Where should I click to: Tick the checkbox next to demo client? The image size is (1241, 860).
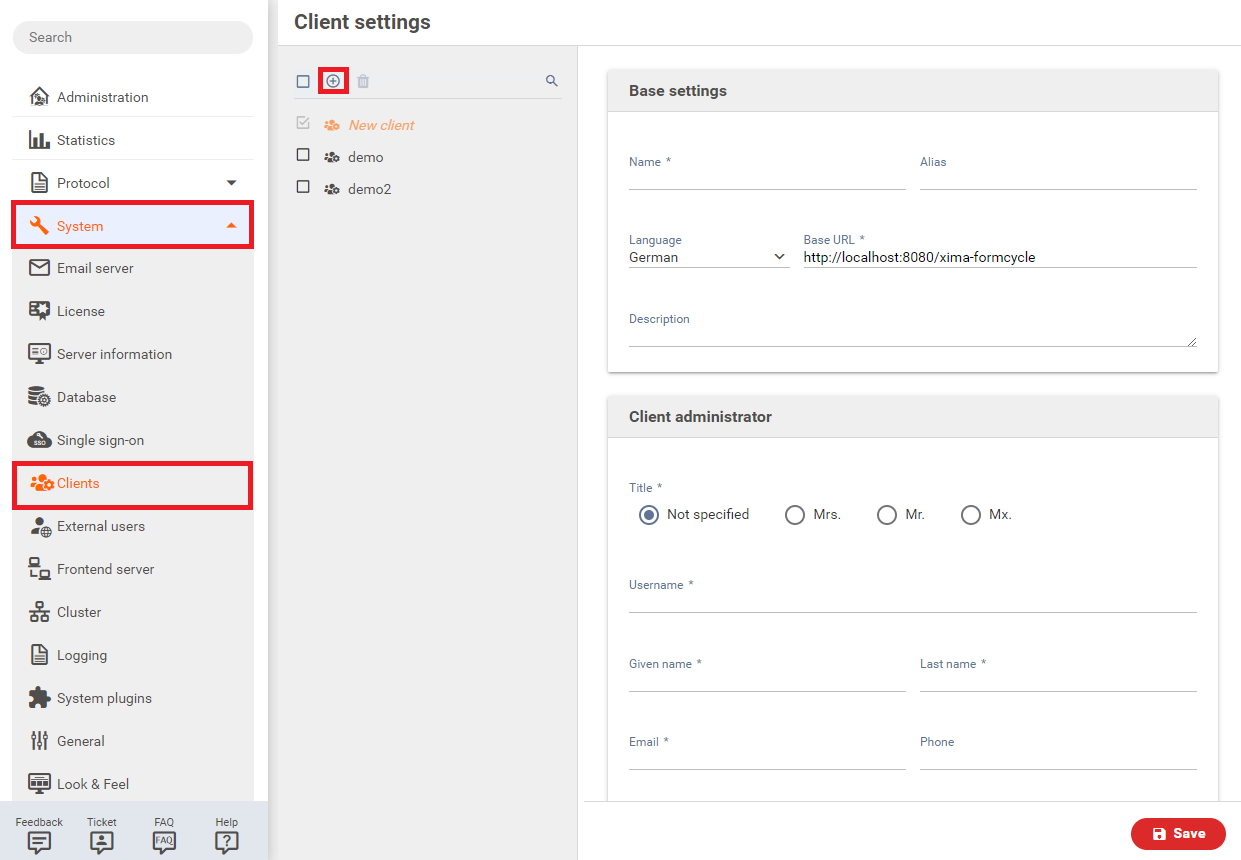coord(303,155)
